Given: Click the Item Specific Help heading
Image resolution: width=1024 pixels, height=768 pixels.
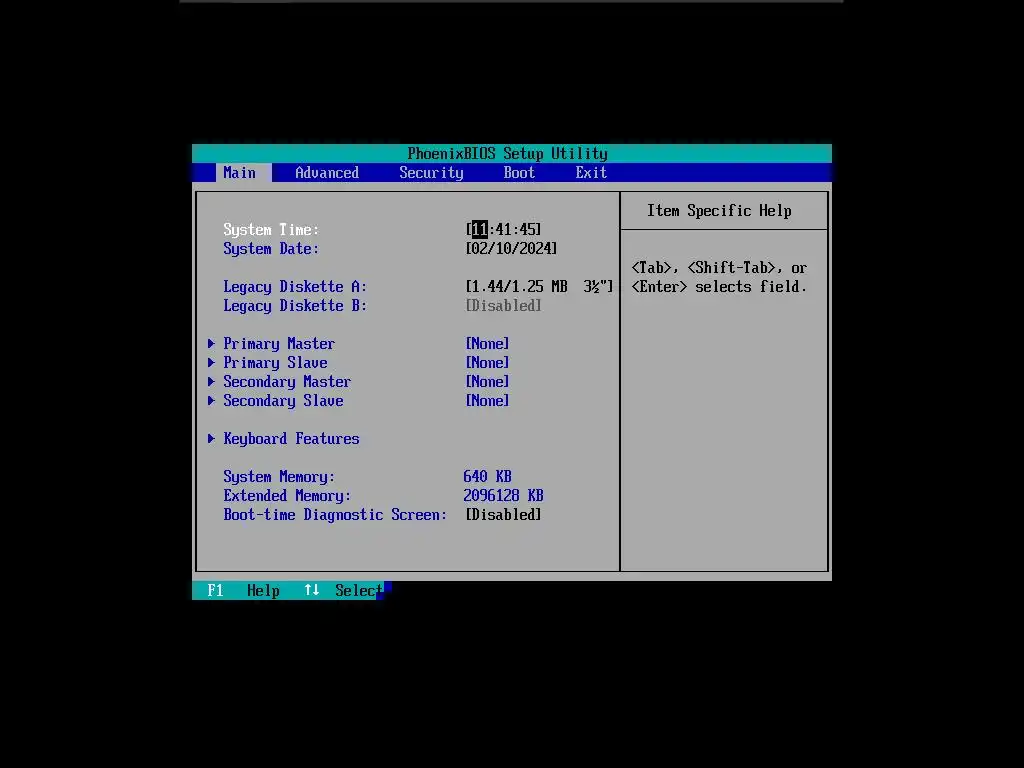Looking at the screenshot, I should click(x=719, y=211).
